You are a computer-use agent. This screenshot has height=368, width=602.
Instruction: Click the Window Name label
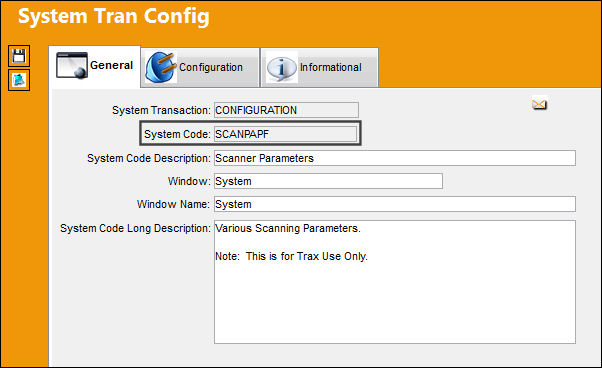point(173,205)
